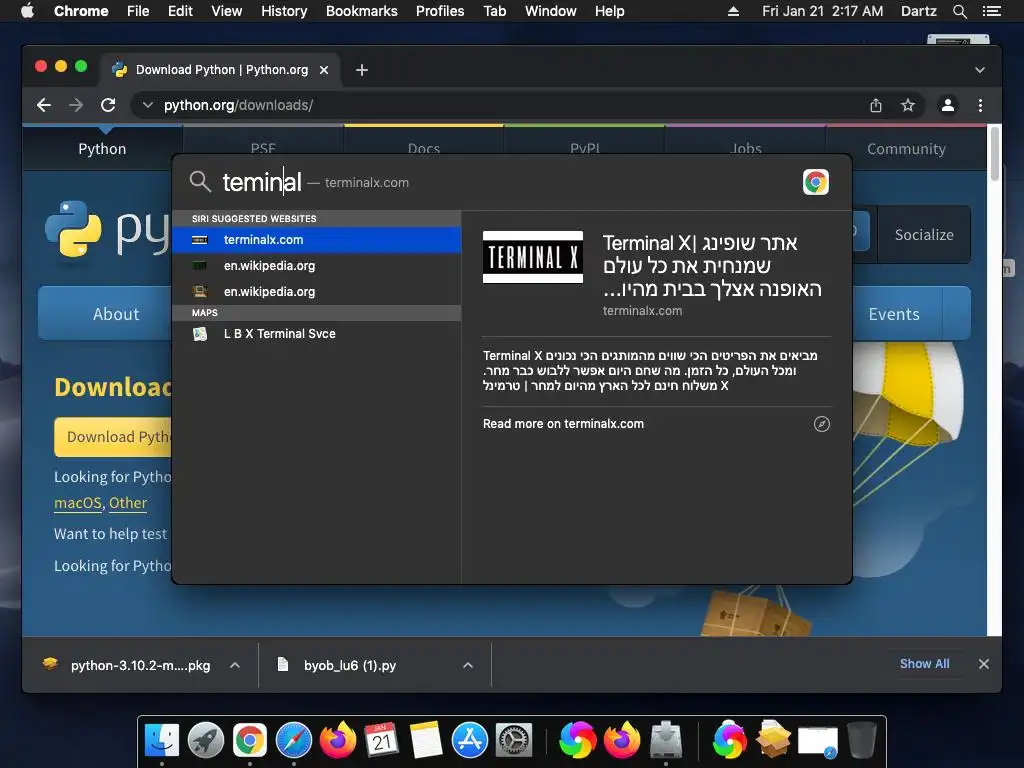Select the Download Python | Python.org tab
Viewport: 1024px width, 768px height.
[x=219, y=70]
